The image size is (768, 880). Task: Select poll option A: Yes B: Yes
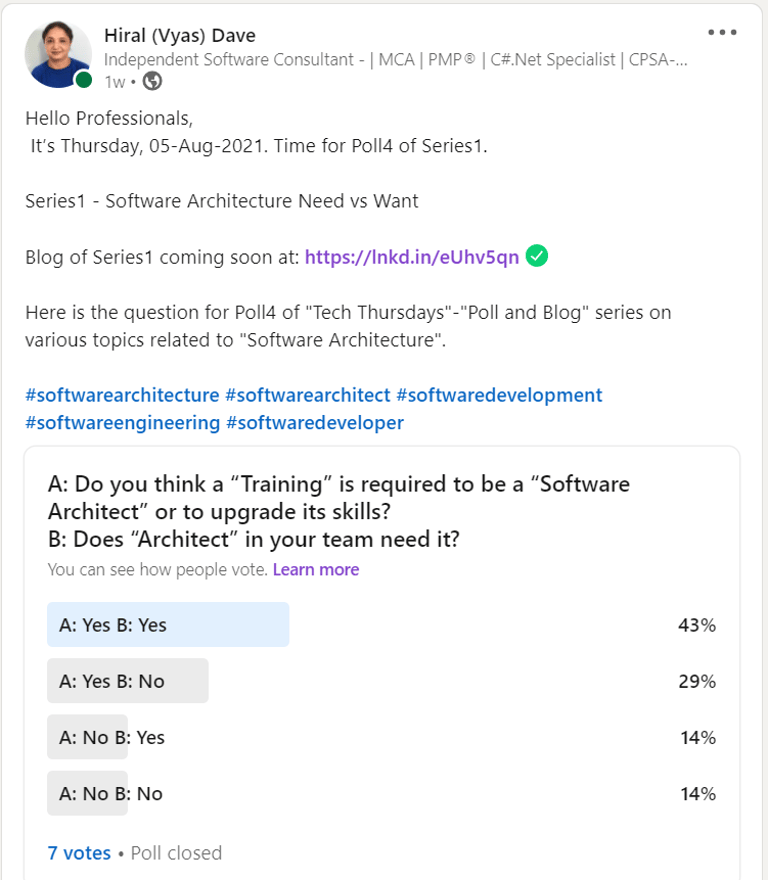382,625
